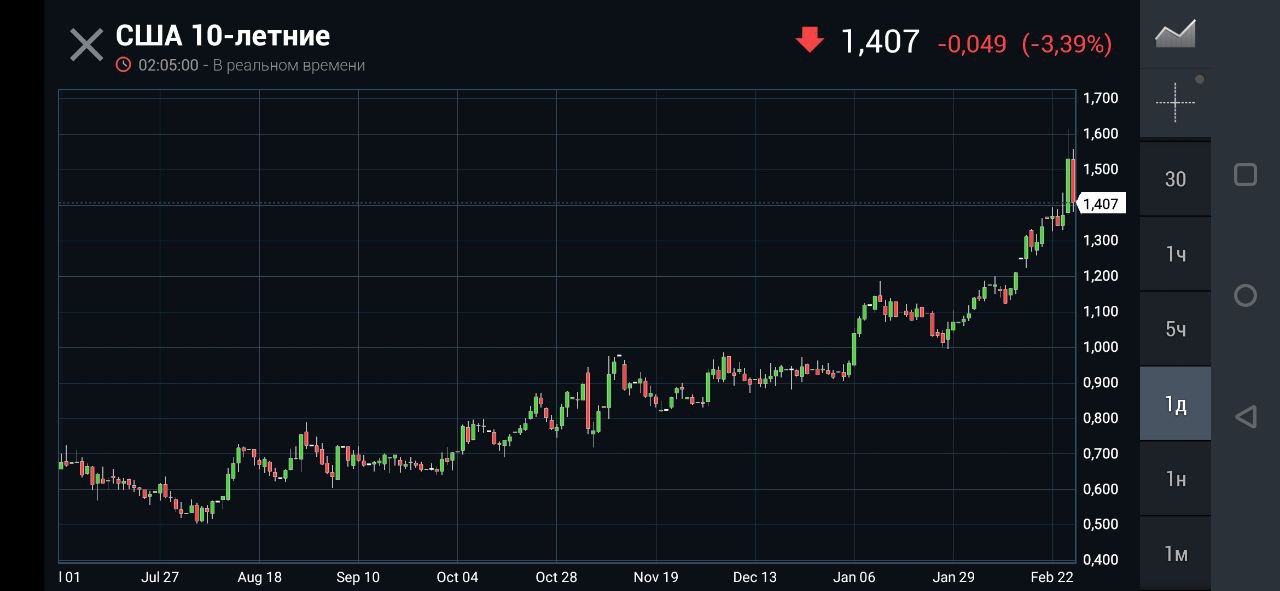Tap the Aug 18 date label
Screen dimensions: 1280x591
pyautogui.click(x=260, y=577)
